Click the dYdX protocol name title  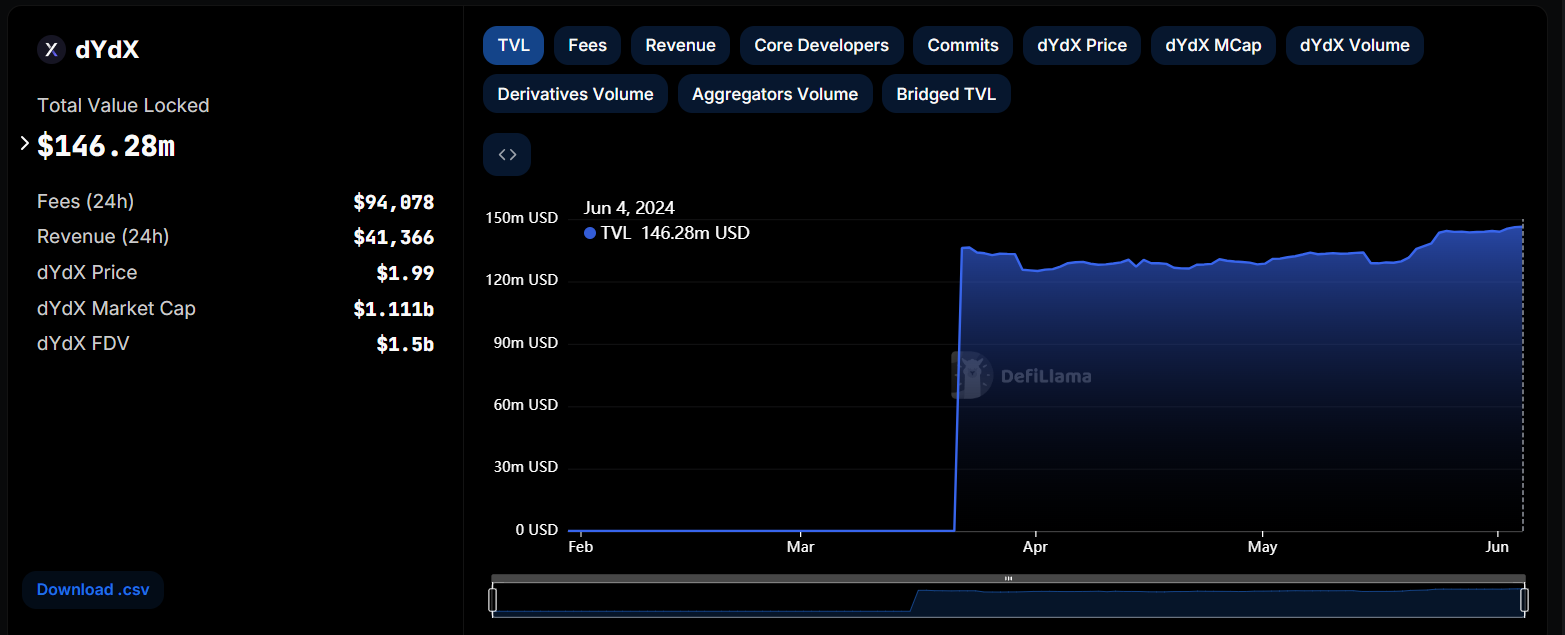[x=107, y=50]
